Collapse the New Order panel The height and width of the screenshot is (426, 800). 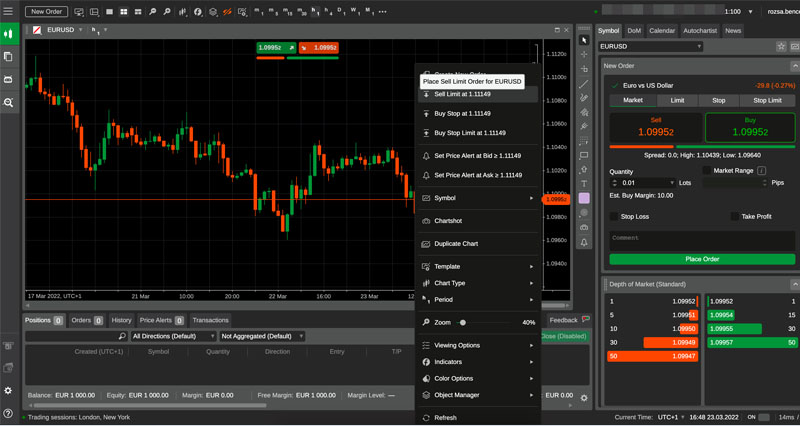[x=794, y=66]
